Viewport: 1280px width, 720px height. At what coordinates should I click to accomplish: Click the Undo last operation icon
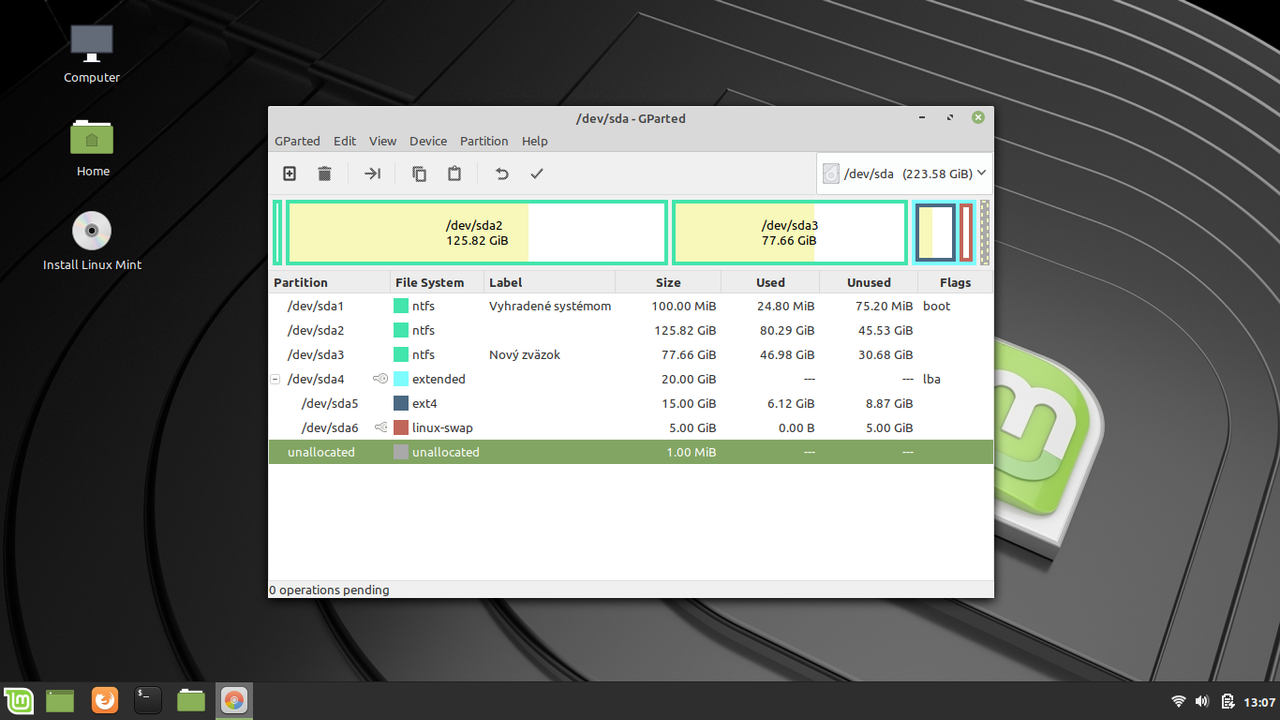pos(502,174)
